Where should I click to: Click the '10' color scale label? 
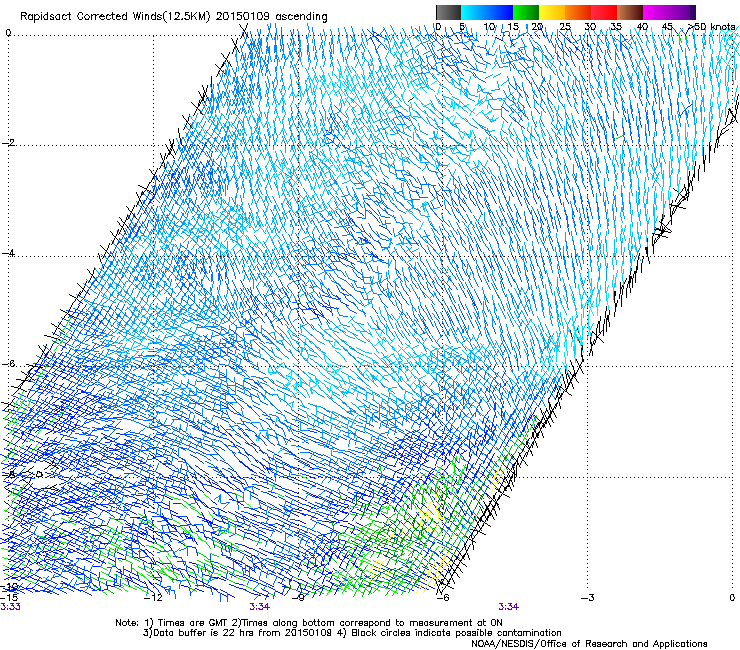tap(489, 27)
